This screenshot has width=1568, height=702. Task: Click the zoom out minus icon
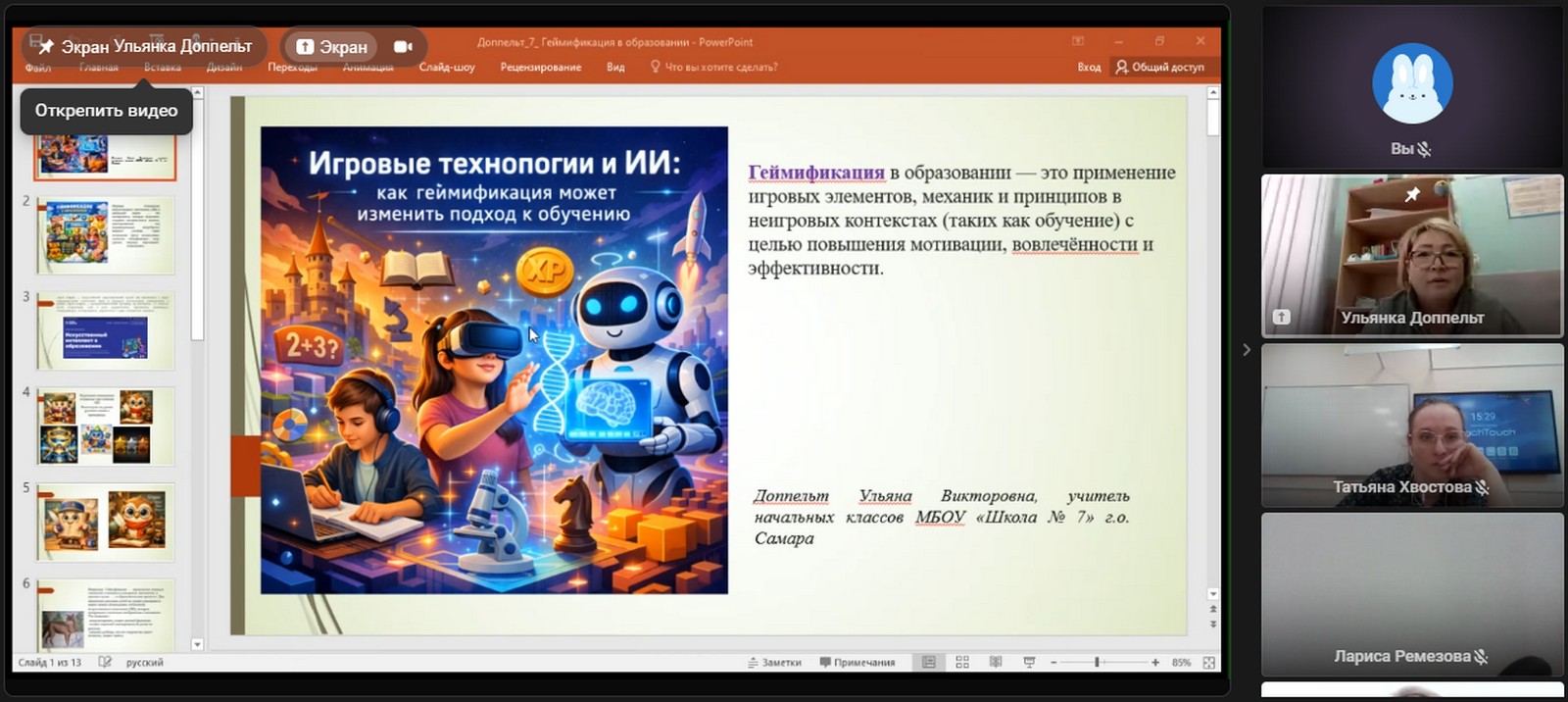(1053, 663)
